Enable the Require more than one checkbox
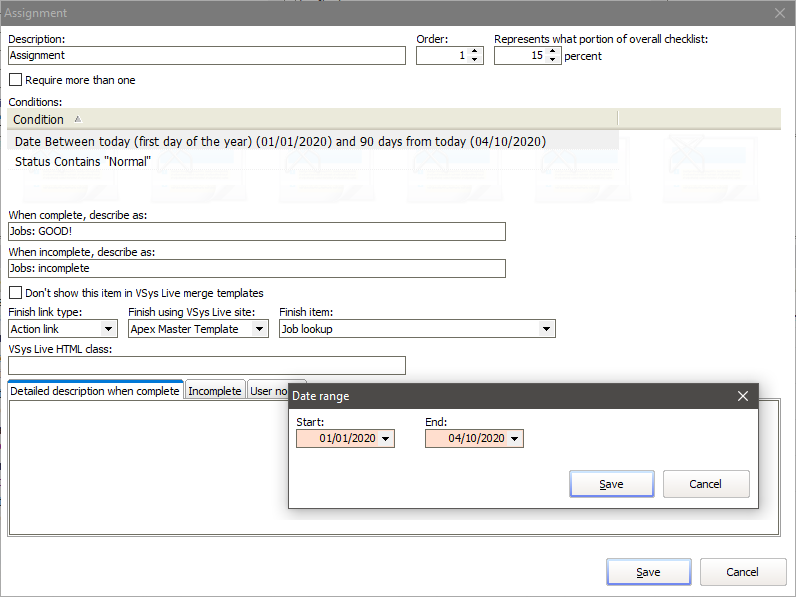This screenshot has height=597, width=796. (x=15, y=80)
